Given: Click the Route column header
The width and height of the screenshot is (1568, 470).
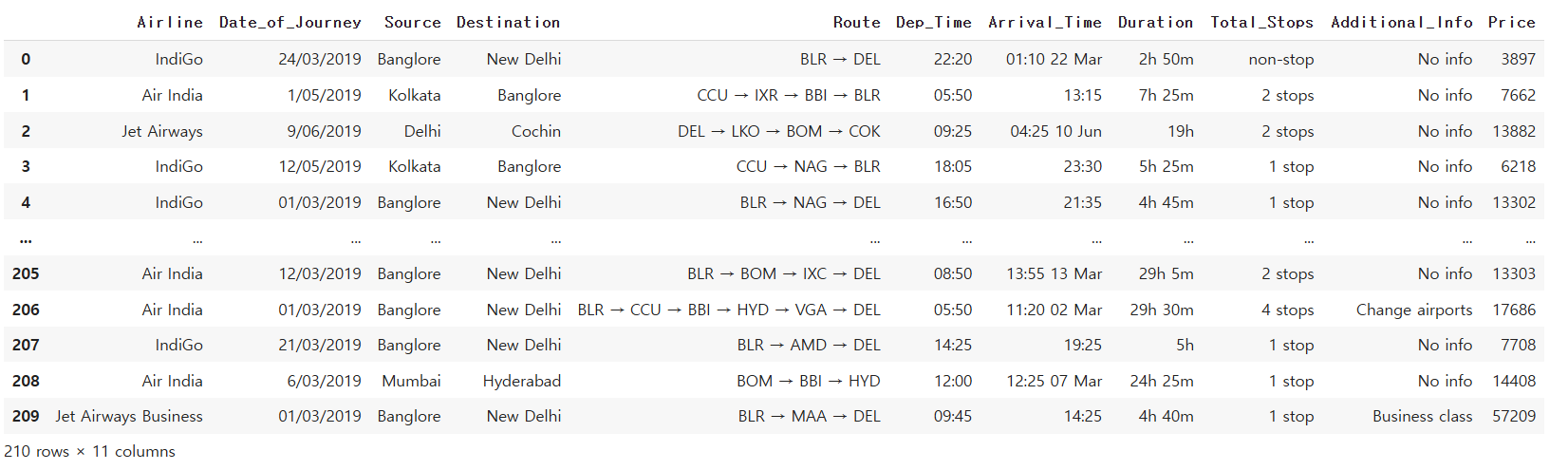Looking at the screenshot, I should [857, 22].
